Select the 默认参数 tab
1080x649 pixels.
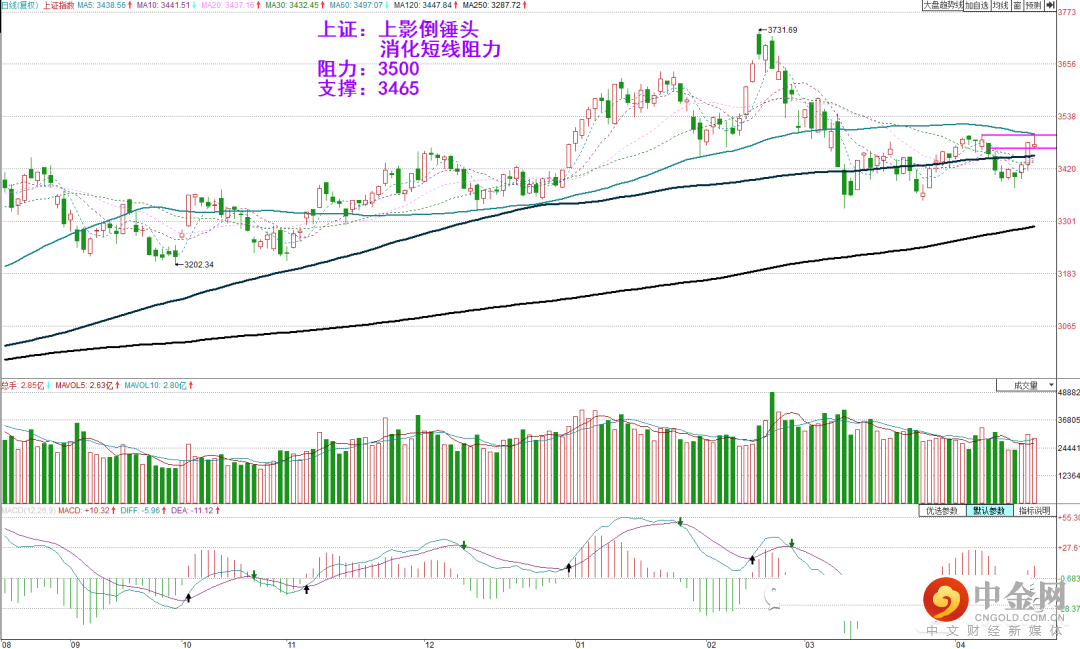point(988,511)
